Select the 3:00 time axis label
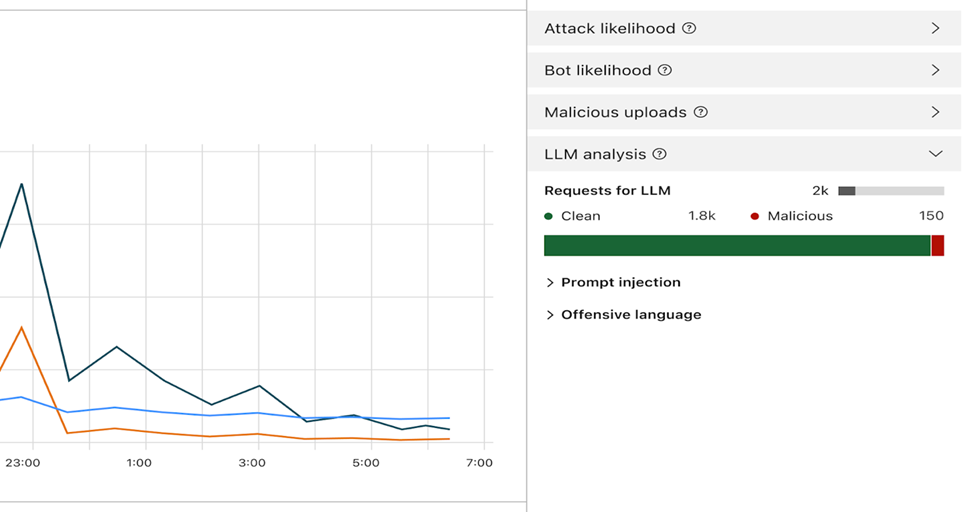The width and height of the screenshot is (975, 512). click(x=252, y=463)
